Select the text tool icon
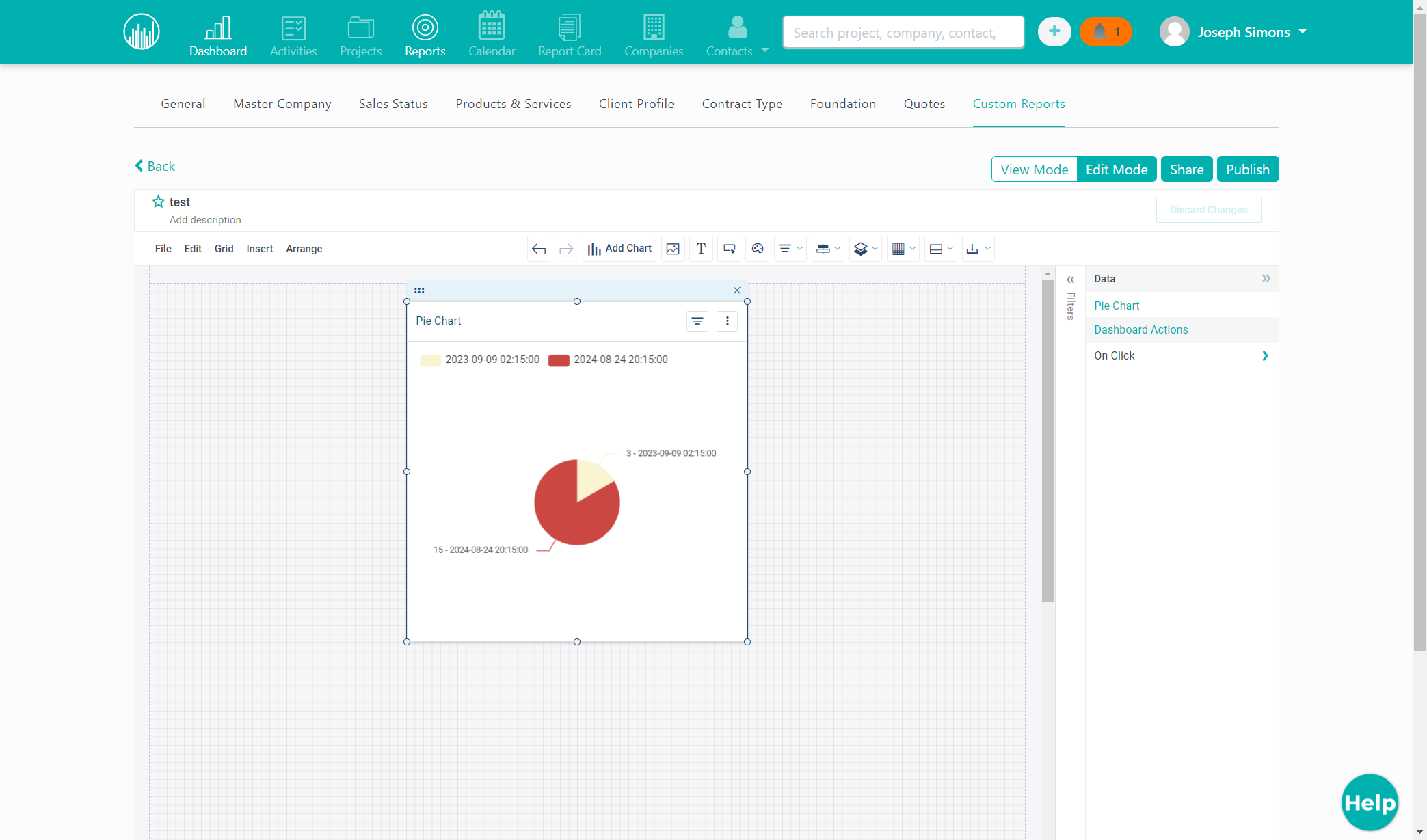 click(x=701, y=249)
